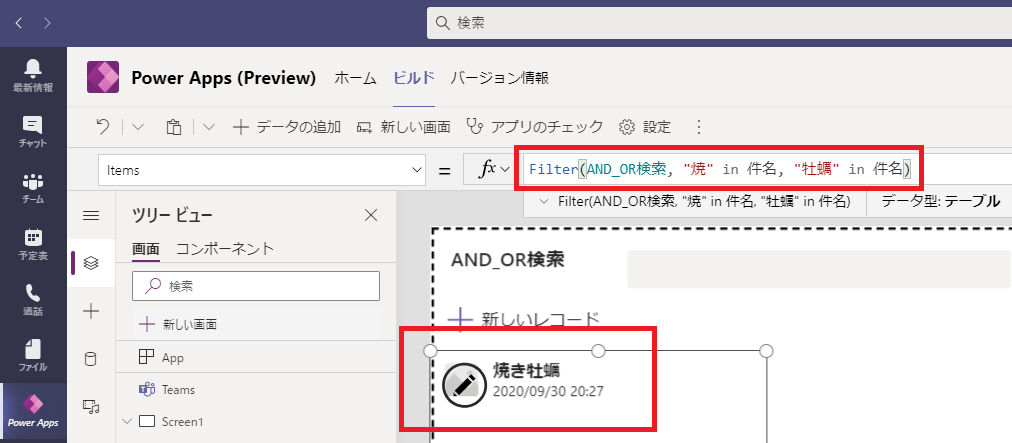Image resolution: width=1012 pixels, height=443 pixels.
Task: Click the Teams search box
Action: 719,23
